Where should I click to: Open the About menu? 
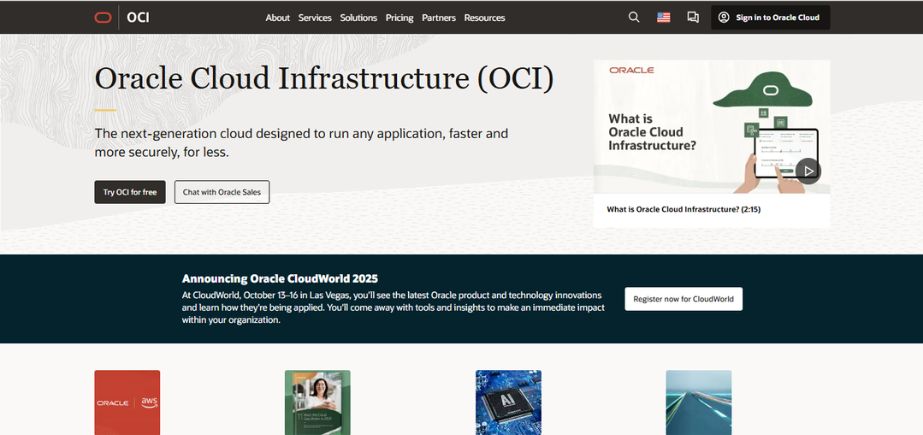(277, 18)
